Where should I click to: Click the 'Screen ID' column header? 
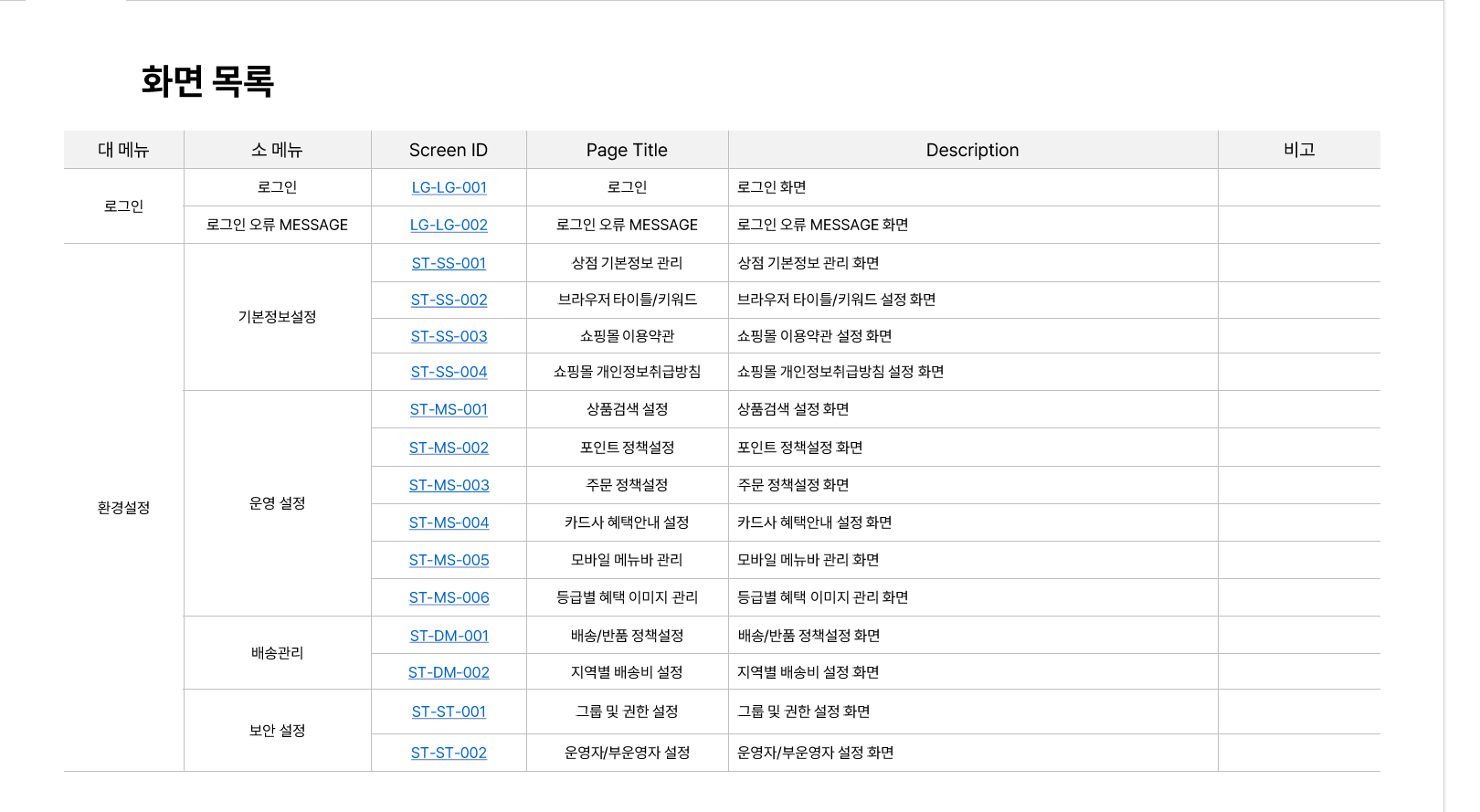coord(449,150)
